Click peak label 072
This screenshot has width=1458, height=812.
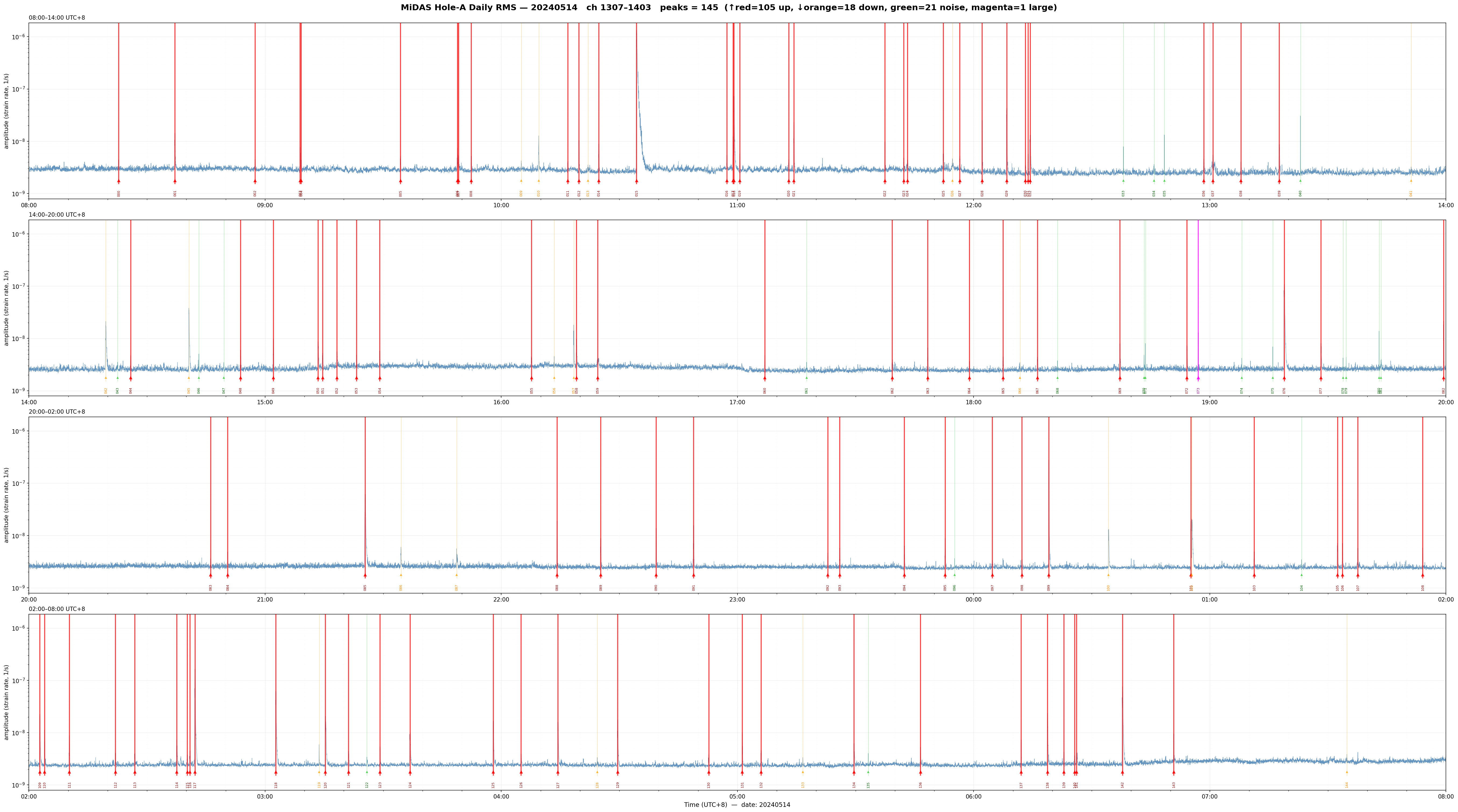click(x=1188, y=391)
